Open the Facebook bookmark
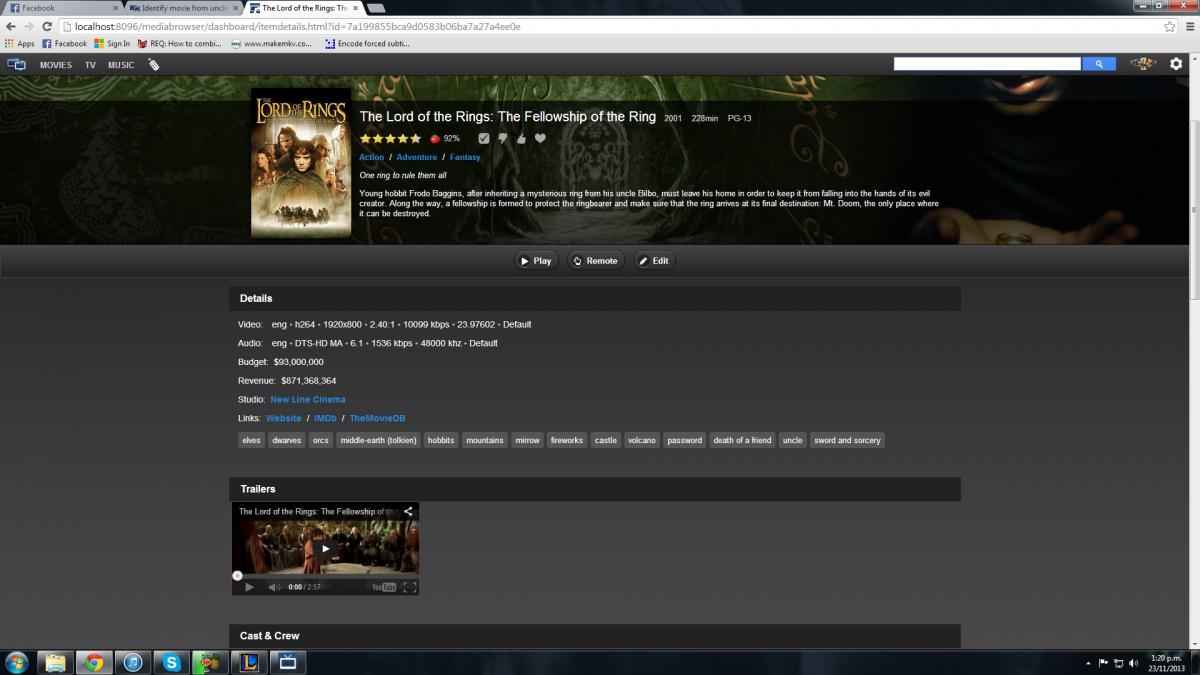1200x675 pixels. point(64,44)
